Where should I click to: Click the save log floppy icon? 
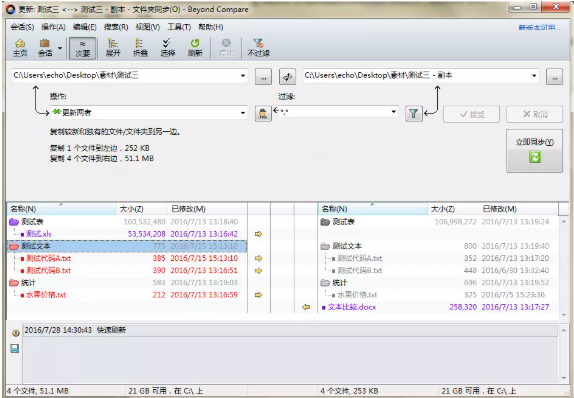pyautogui.click(x=15, y=348)
